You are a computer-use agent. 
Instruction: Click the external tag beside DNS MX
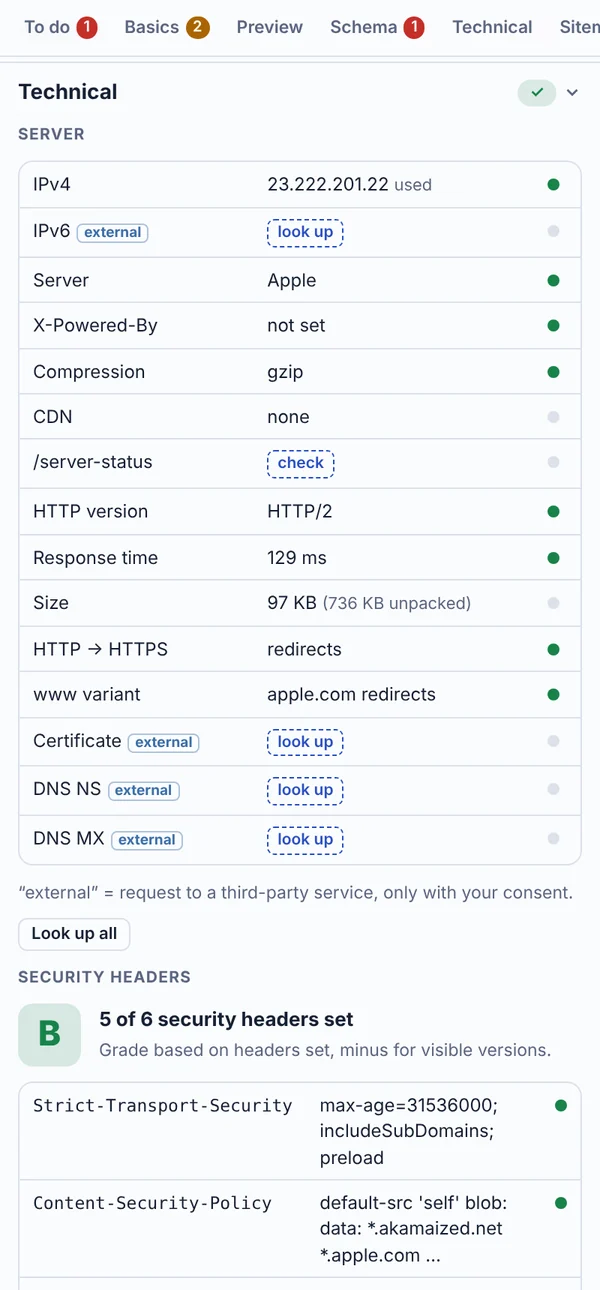pos(147,840)
